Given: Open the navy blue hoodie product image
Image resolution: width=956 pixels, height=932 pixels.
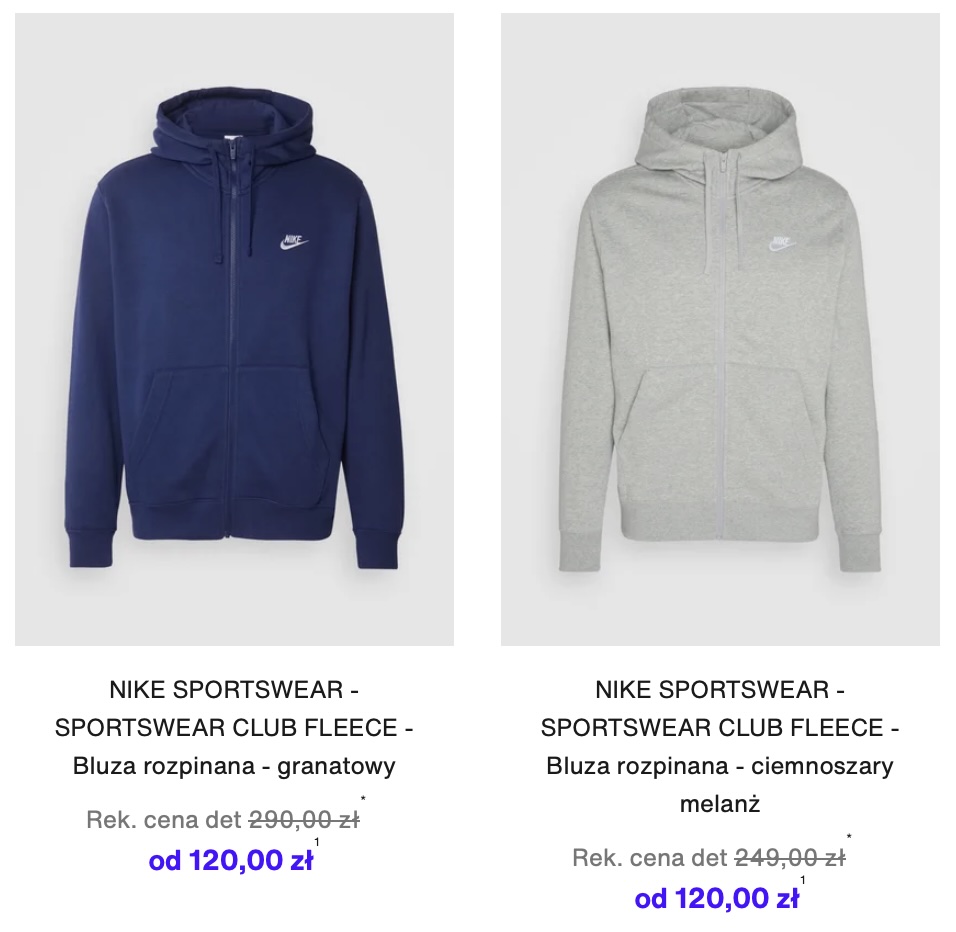Looking at the screenshot, I should pos(234,329).
